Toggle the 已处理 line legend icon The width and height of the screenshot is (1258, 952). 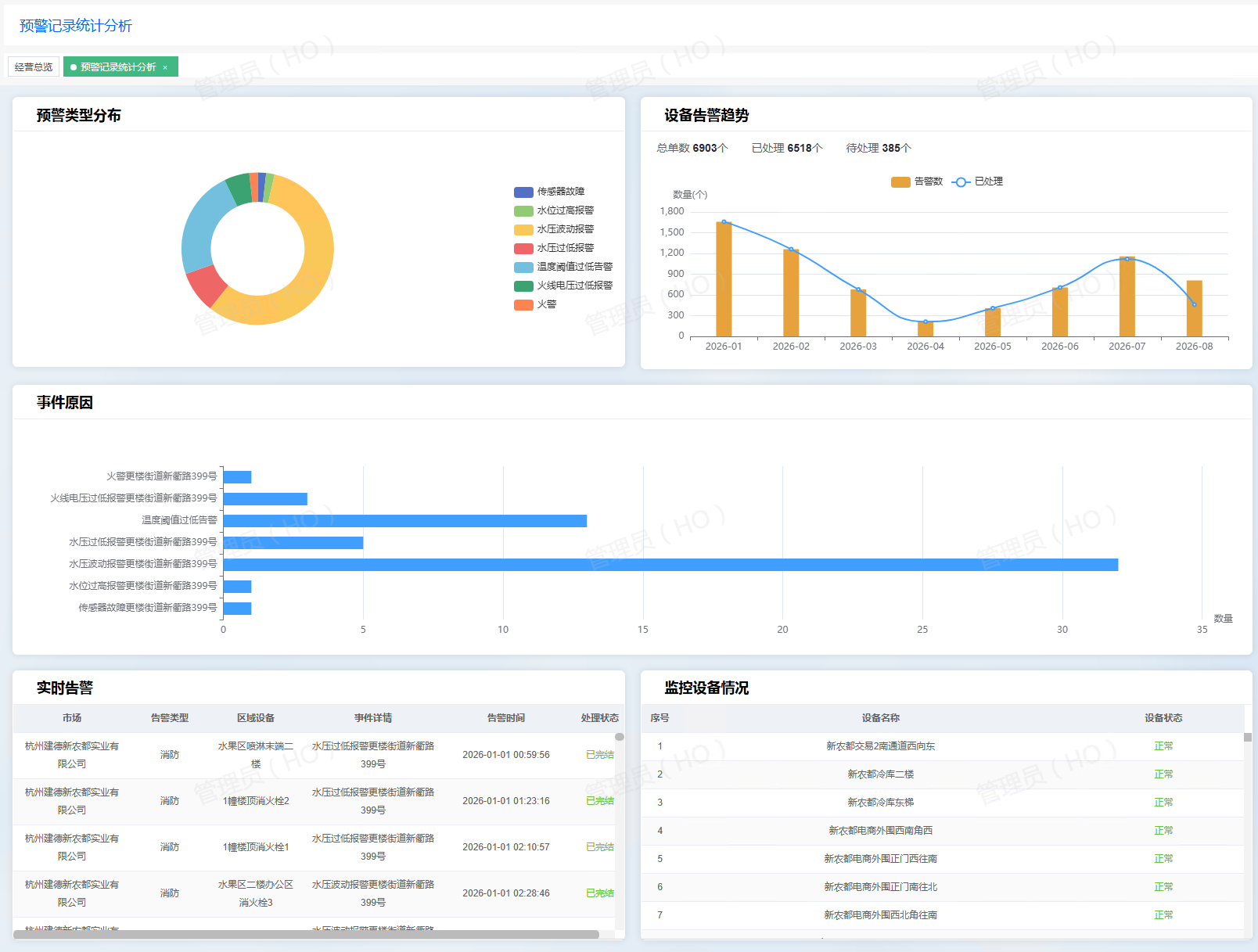point(961,181)
